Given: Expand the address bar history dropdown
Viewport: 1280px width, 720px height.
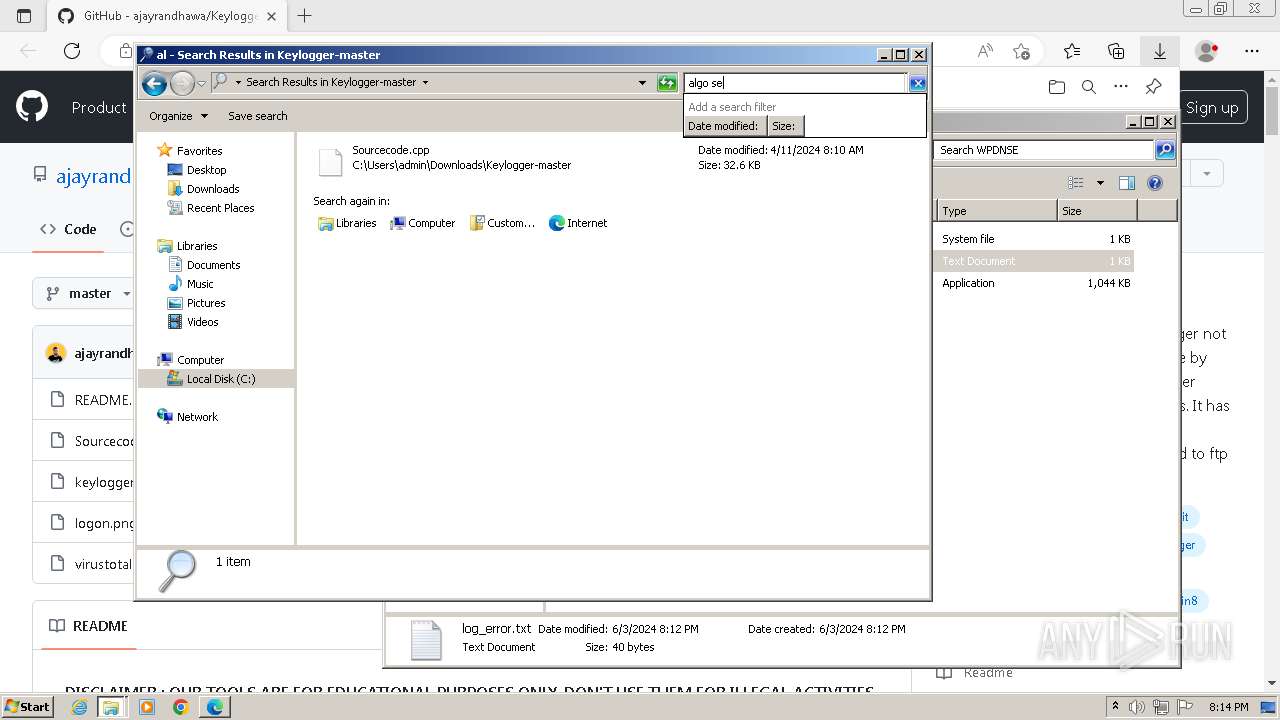Looking at the screenshot, I should (642, 83).
